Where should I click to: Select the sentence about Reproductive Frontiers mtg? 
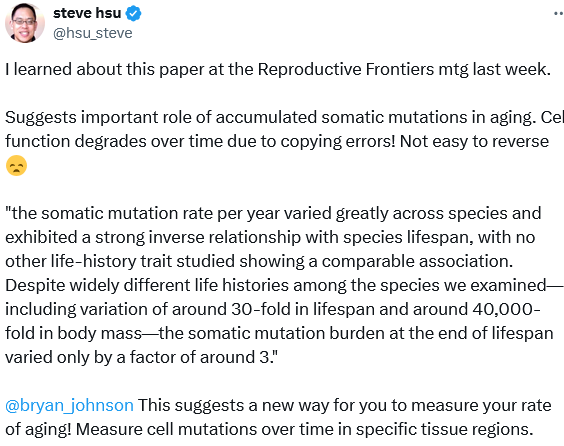pyautogui.click(x=278, y=69)
